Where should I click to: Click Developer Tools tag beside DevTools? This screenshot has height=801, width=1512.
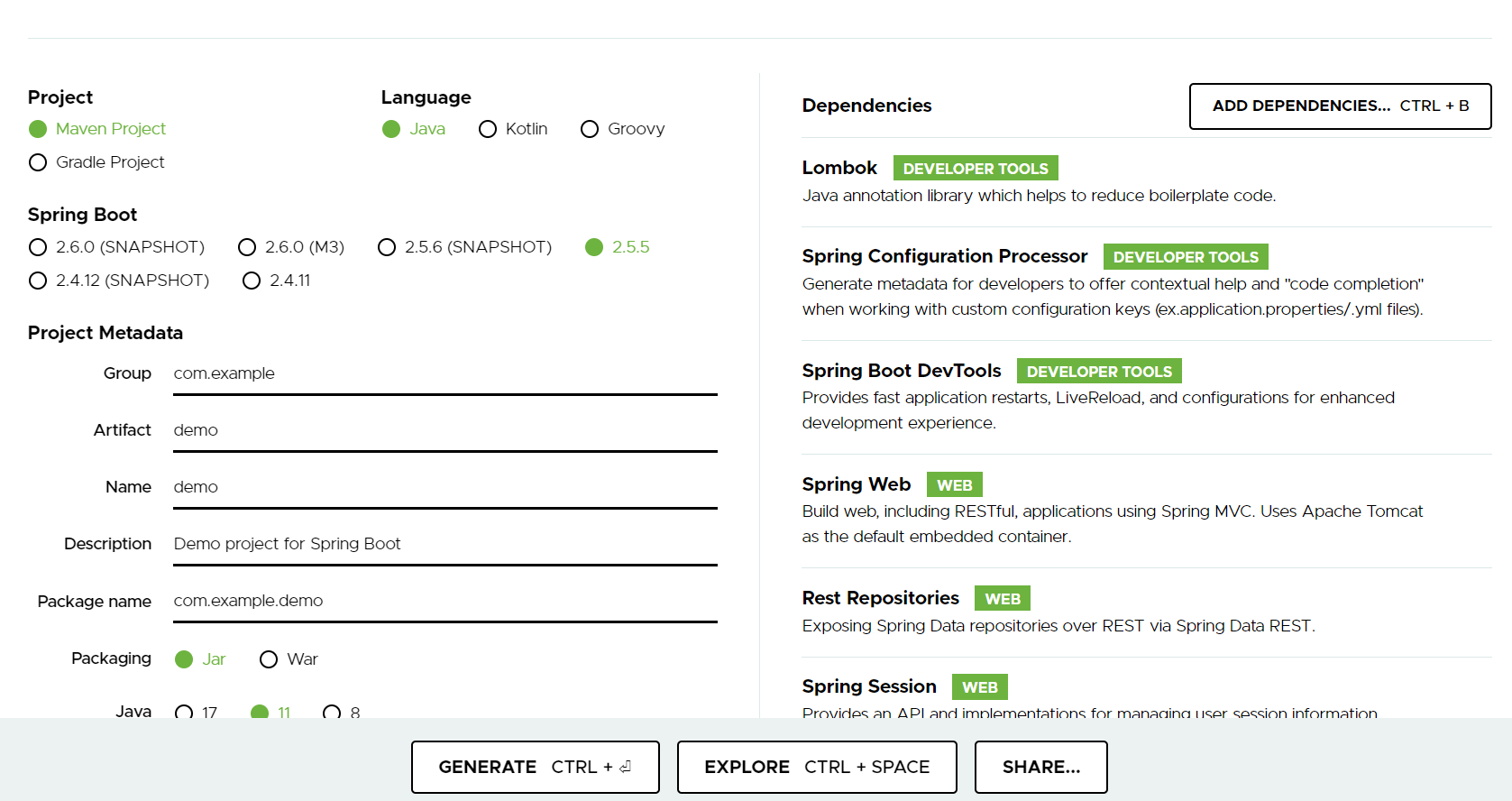pos(1099,372)
